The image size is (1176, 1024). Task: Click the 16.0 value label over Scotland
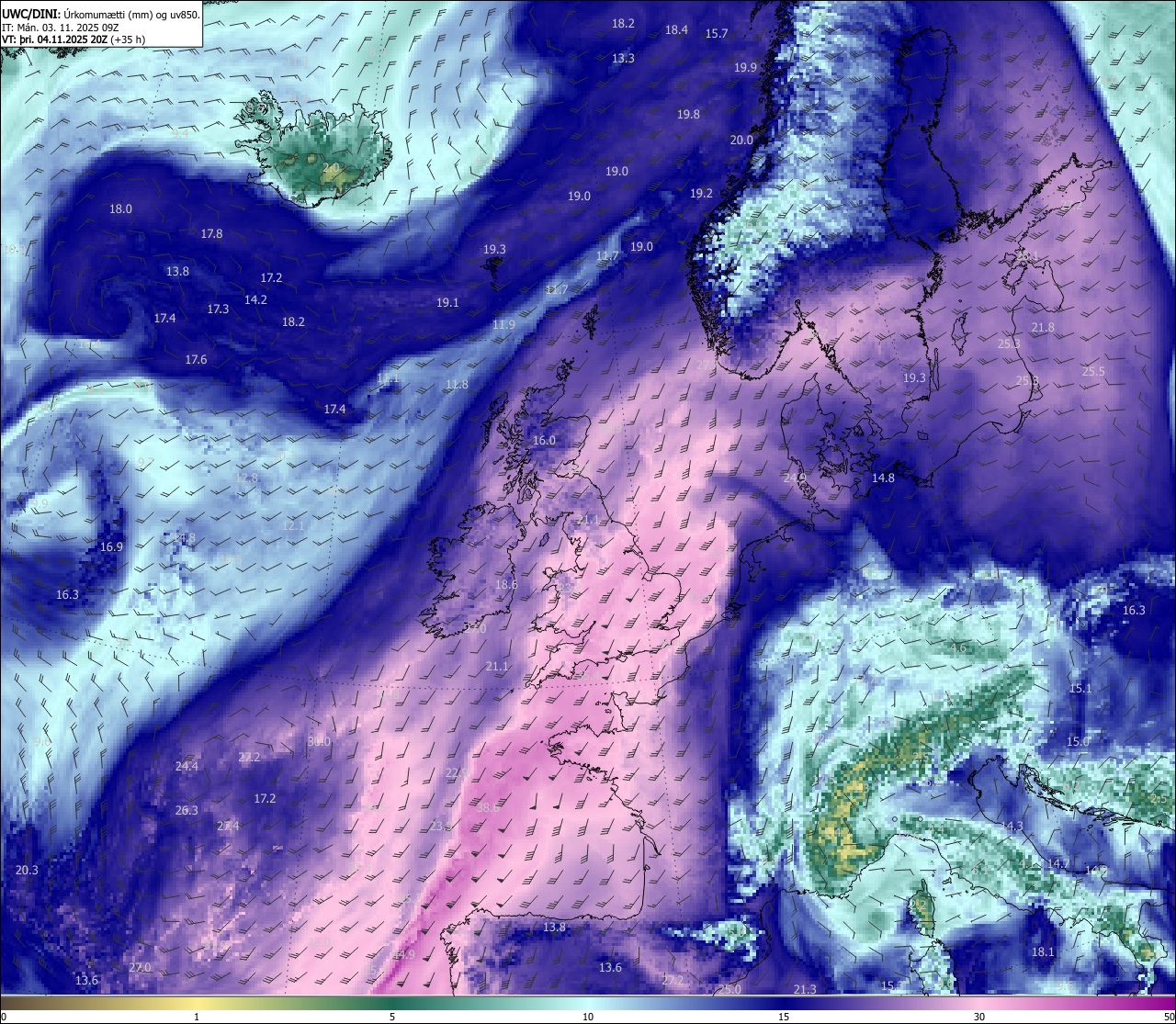pos(544,440)
